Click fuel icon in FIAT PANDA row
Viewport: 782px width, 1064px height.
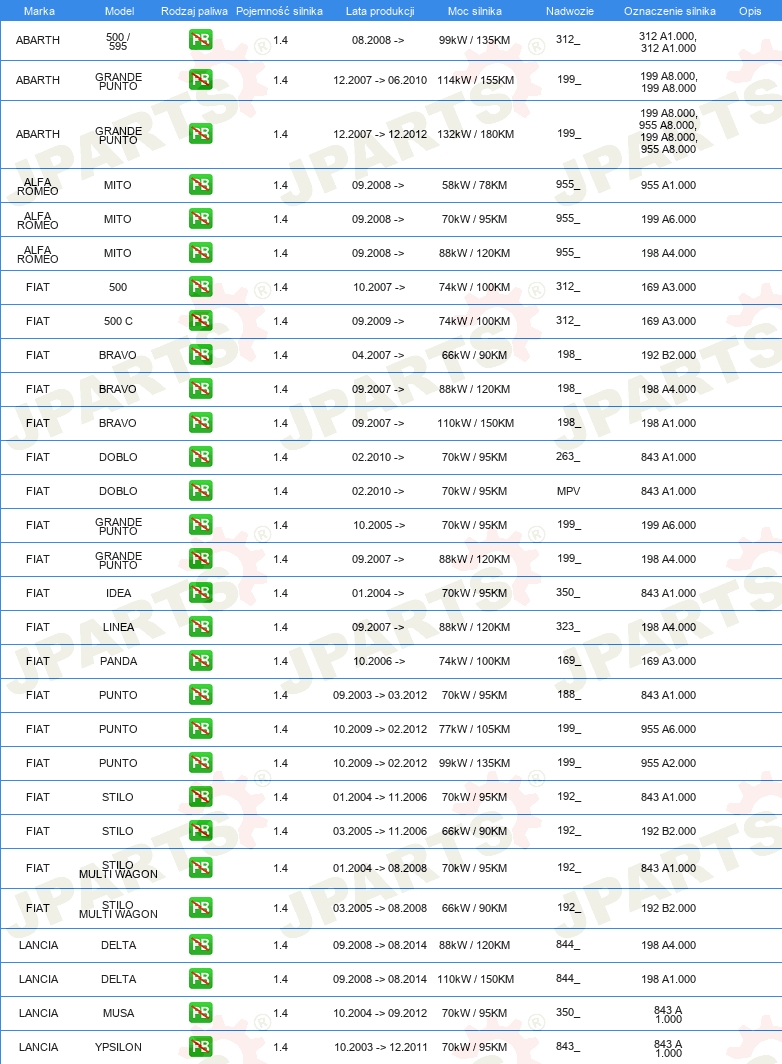click(200, 660)
